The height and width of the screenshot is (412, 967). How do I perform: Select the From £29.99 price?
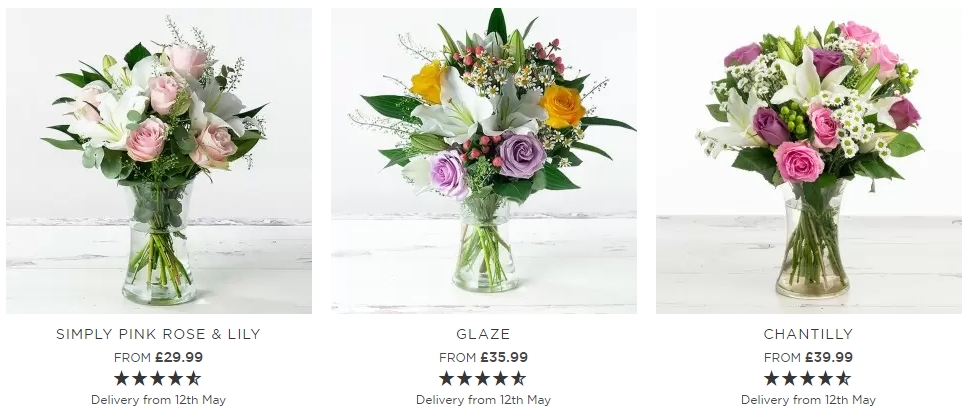click(158, 357)
